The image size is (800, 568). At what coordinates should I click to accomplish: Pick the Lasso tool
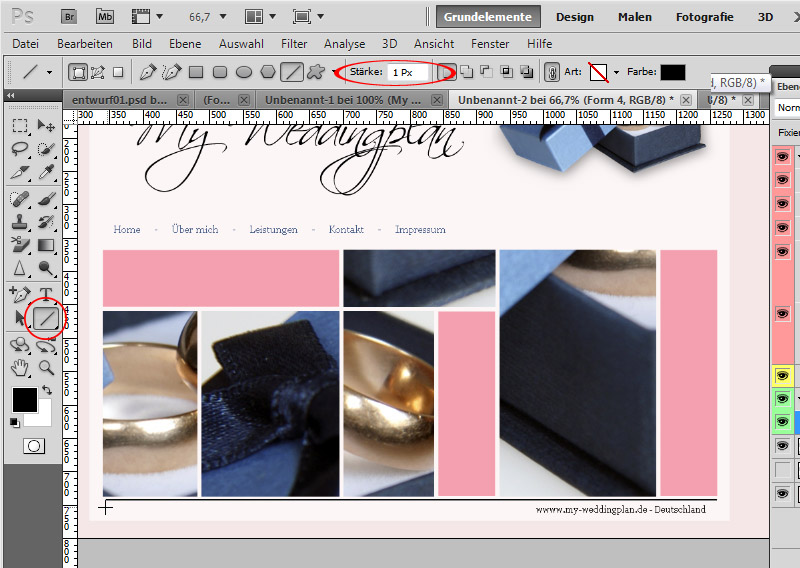(19, 150)
